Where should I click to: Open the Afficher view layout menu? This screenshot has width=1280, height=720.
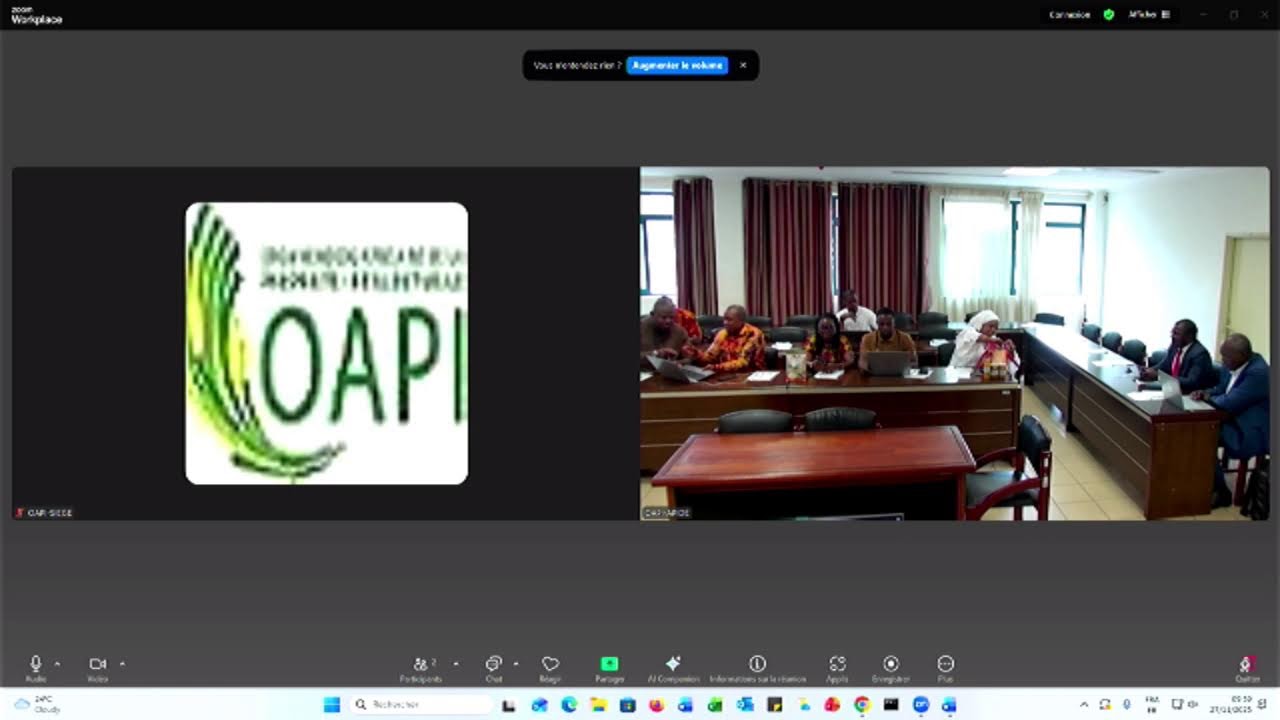click(x=1149, y=15)
